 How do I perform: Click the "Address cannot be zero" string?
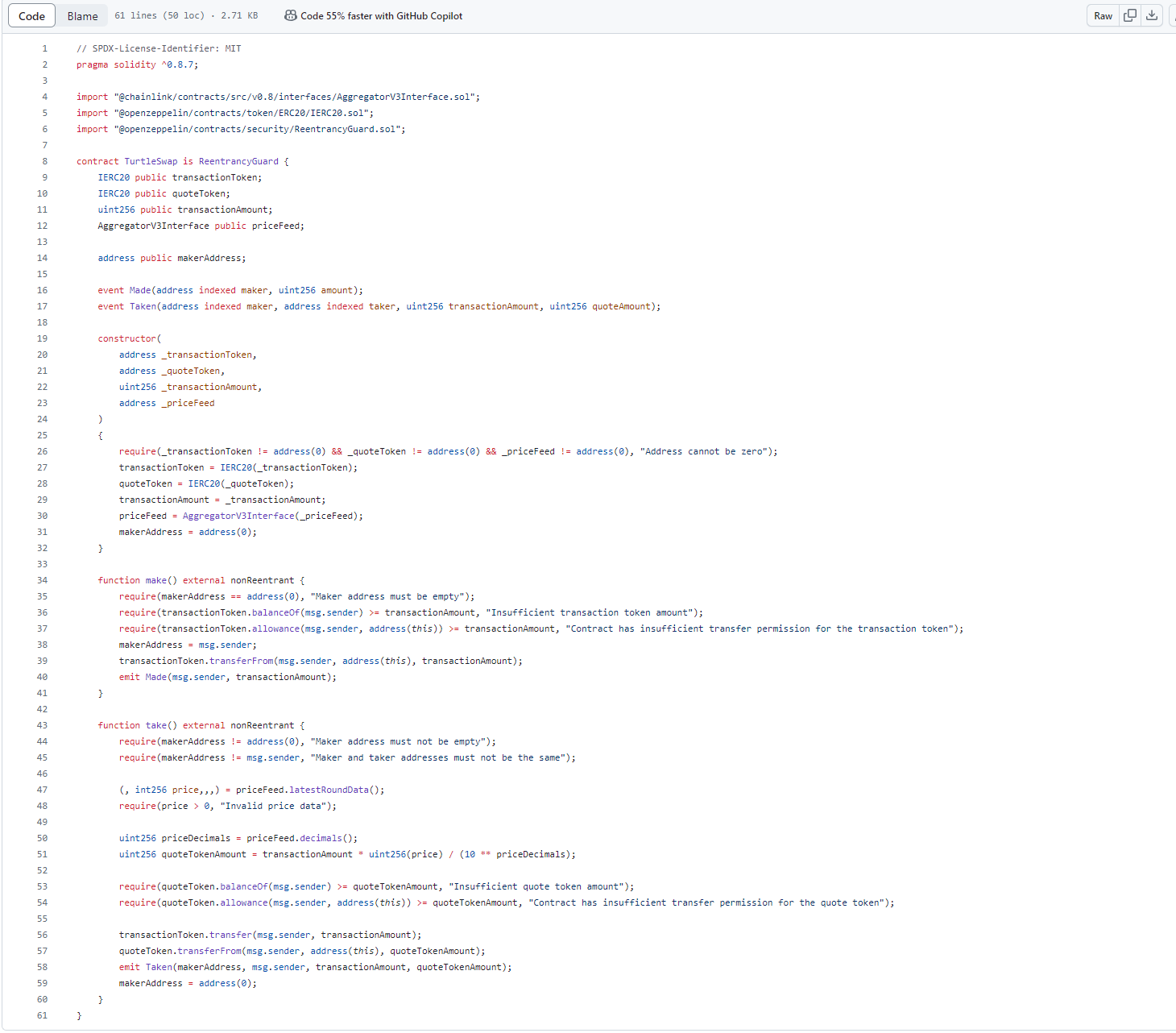click(x=704, y=451)
